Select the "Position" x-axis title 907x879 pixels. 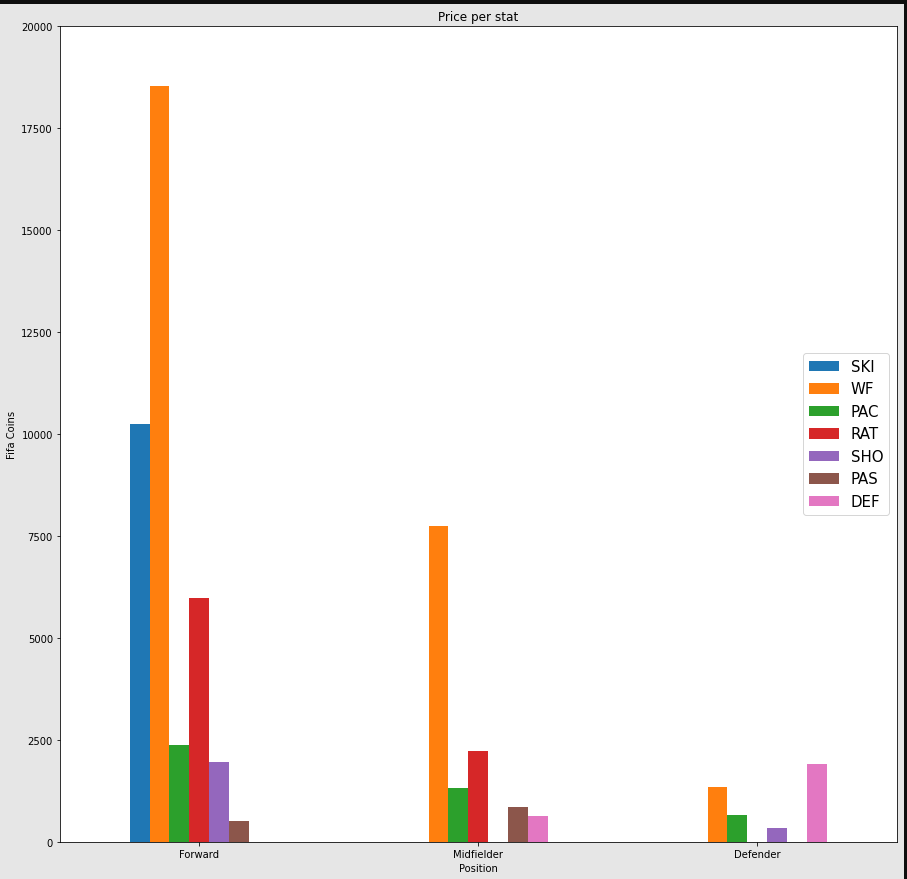[x=478, y=869]
